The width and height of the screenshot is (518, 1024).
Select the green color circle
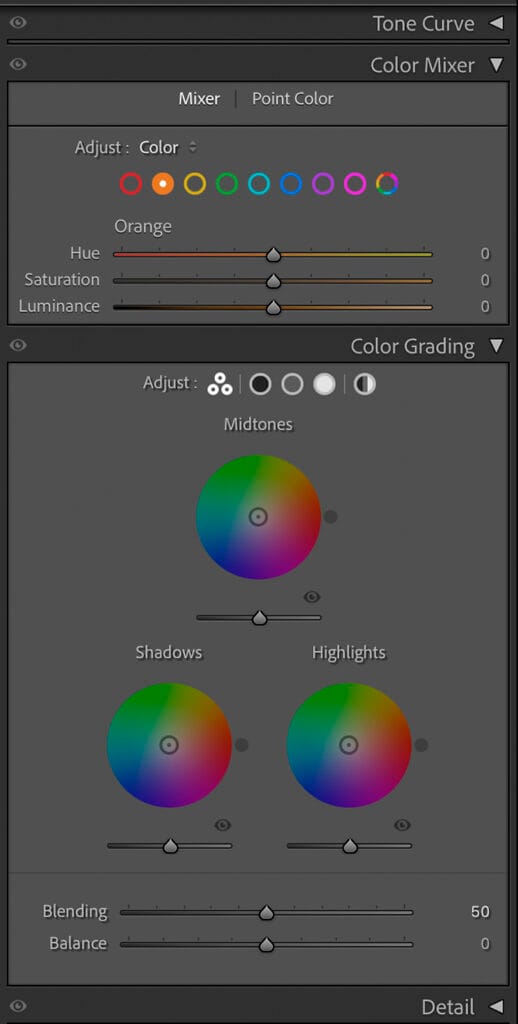tap(227, 184)
